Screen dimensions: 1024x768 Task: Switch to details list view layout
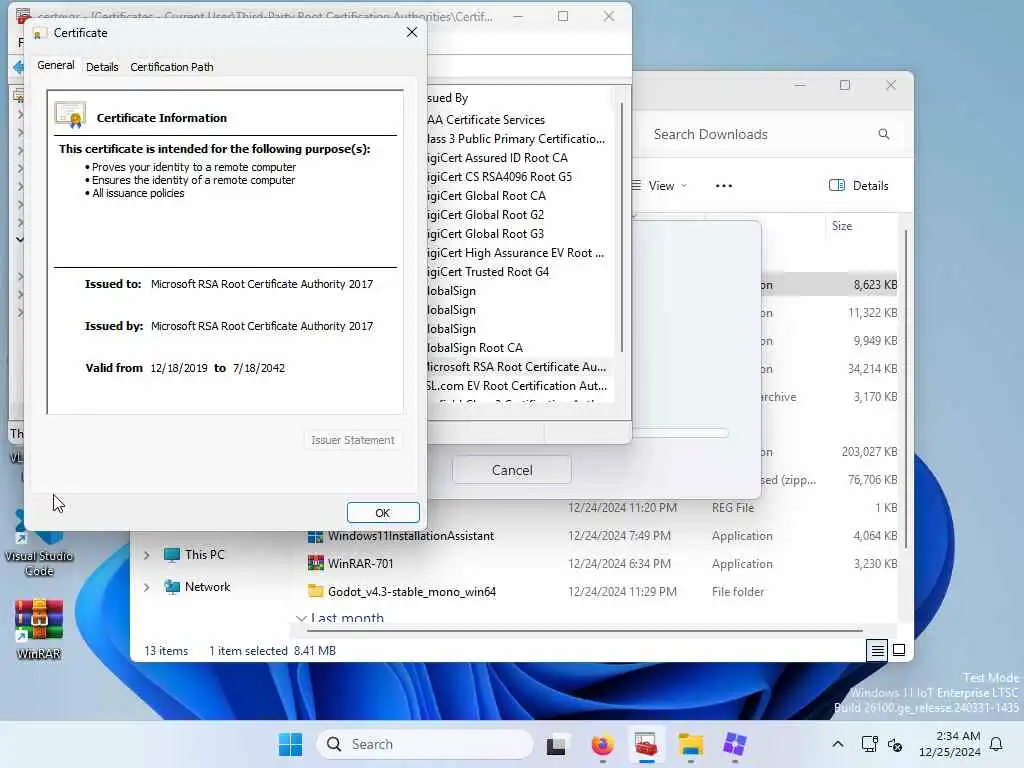[x=877, y=650]
